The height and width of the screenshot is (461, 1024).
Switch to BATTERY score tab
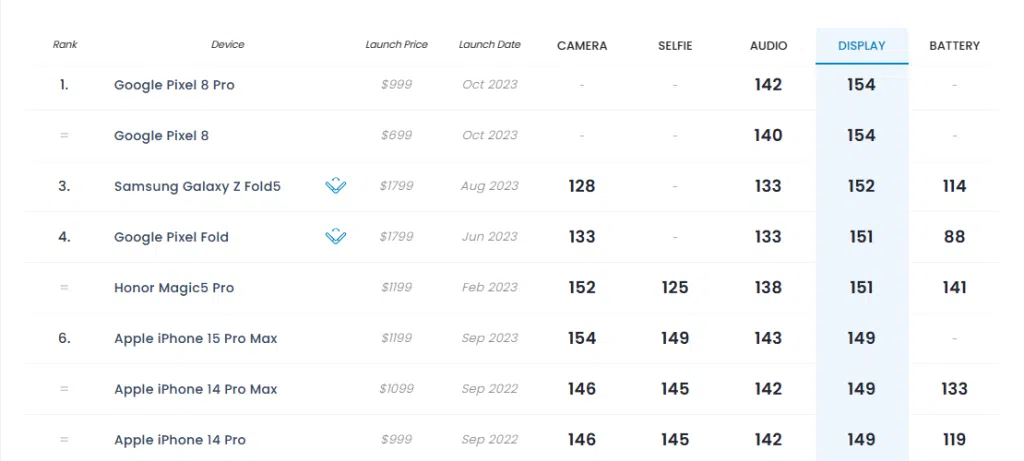click(x=954, y=46)
